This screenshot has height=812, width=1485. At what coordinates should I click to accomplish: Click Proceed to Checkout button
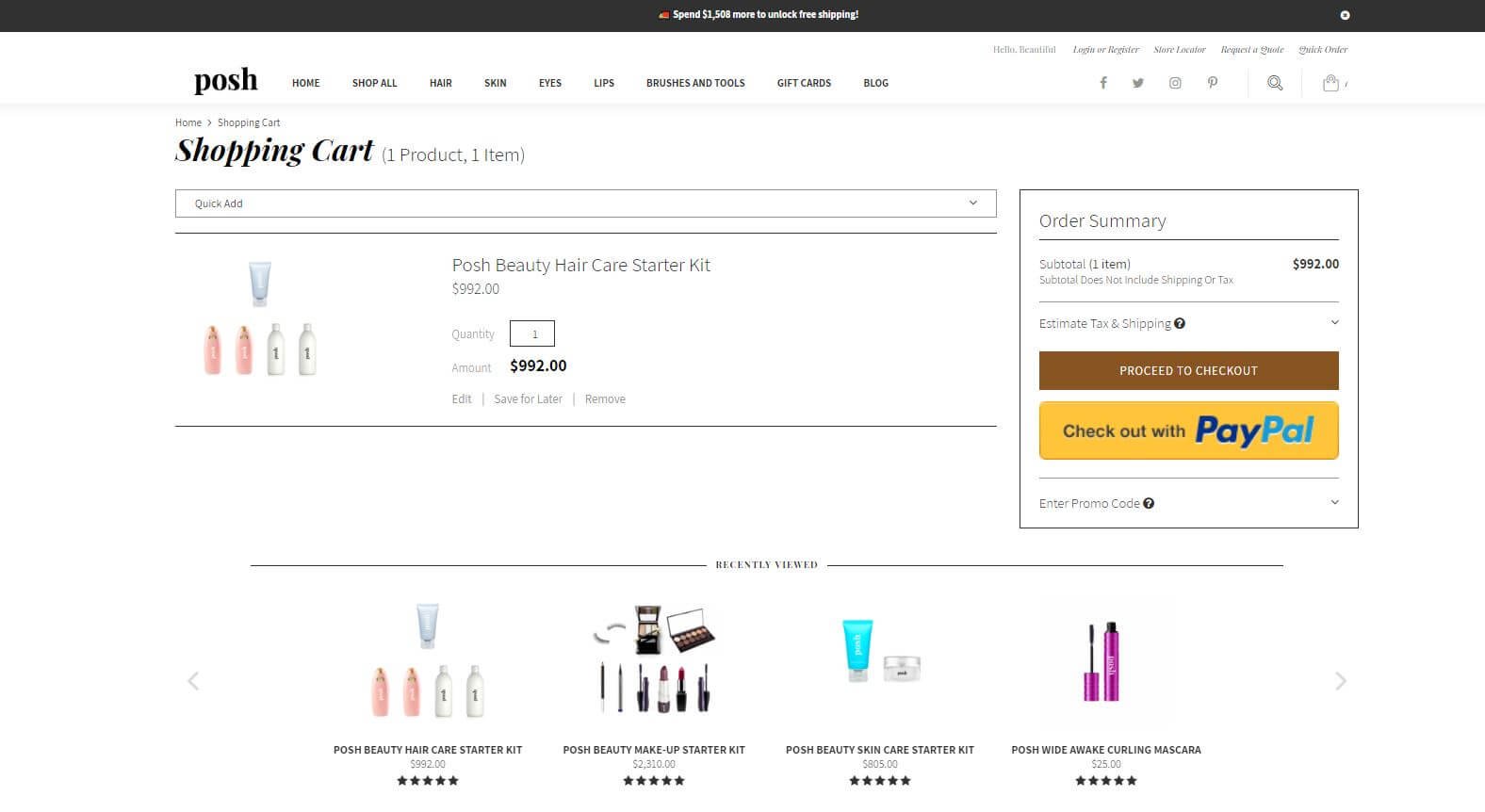tap(1188, 370)
